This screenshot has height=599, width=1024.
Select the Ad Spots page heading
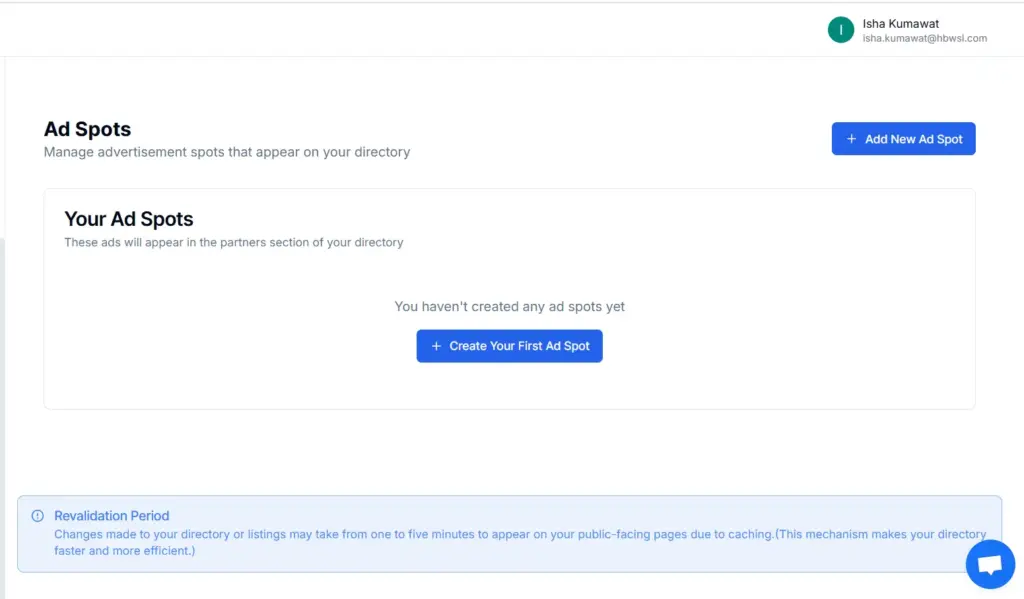pyautogui.click(x=87, y=128)
